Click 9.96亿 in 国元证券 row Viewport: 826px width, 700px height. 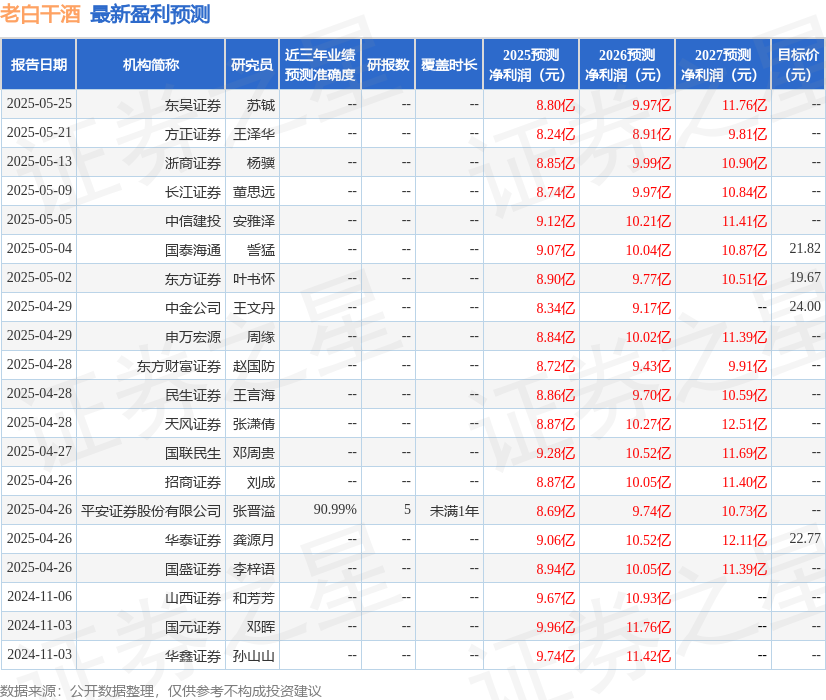click(x=555, y=627)
